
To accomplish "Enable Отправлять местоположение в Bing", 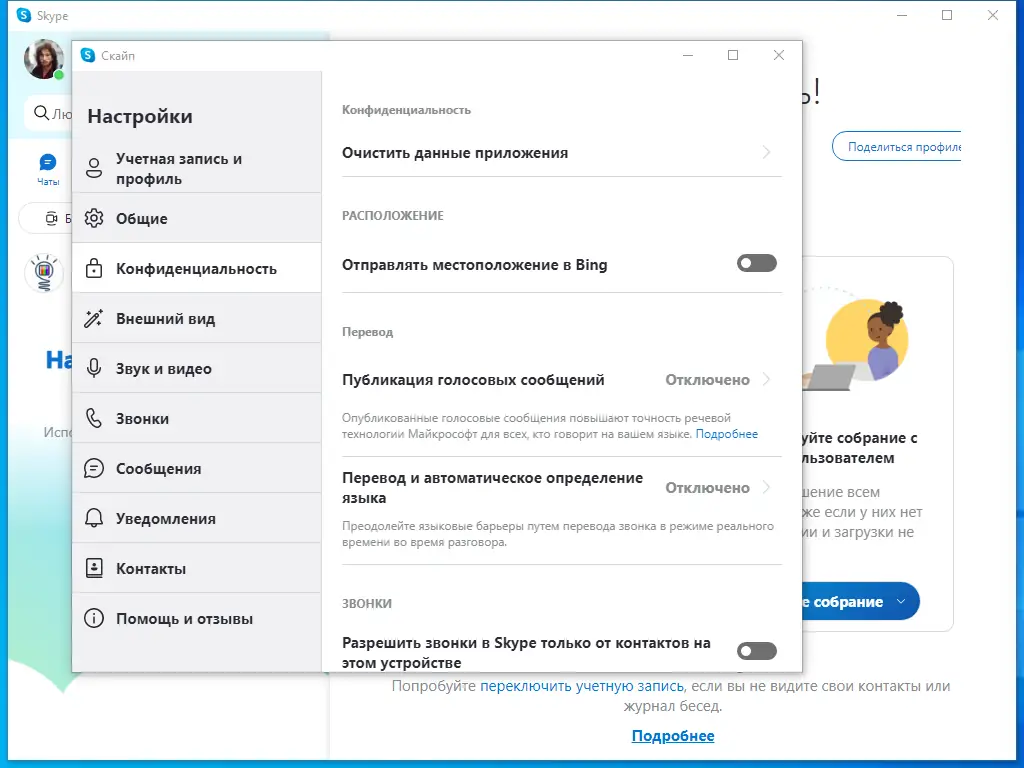I will [x=757, y=263].
